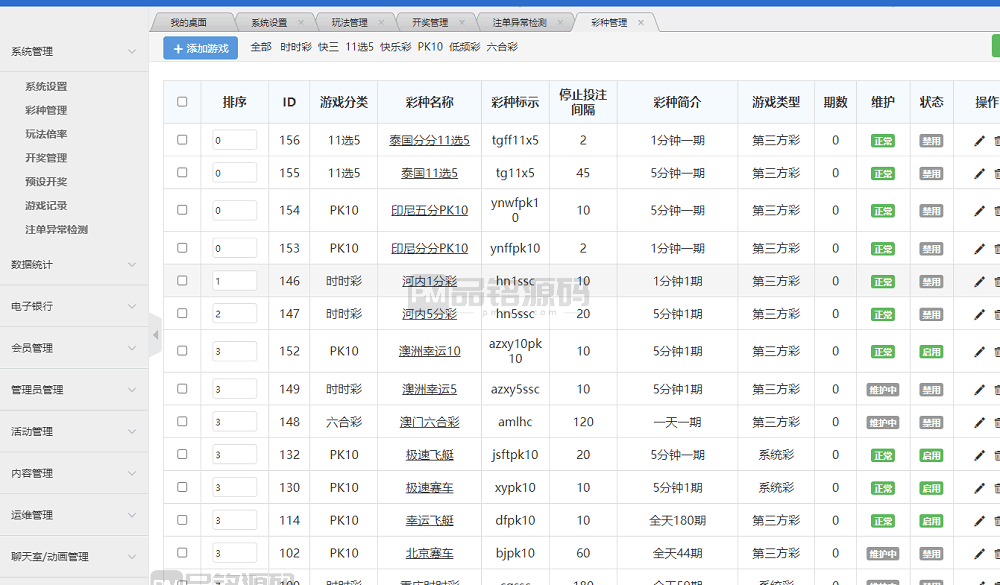Edit the 极速赛车 row with the pencil icon
The image size is (1000, 585).
click(979, 488)
